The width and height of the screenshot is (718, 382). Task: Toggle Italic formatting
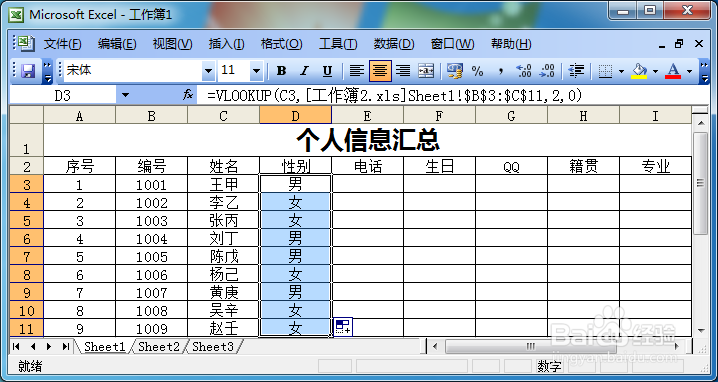(305, 71)
